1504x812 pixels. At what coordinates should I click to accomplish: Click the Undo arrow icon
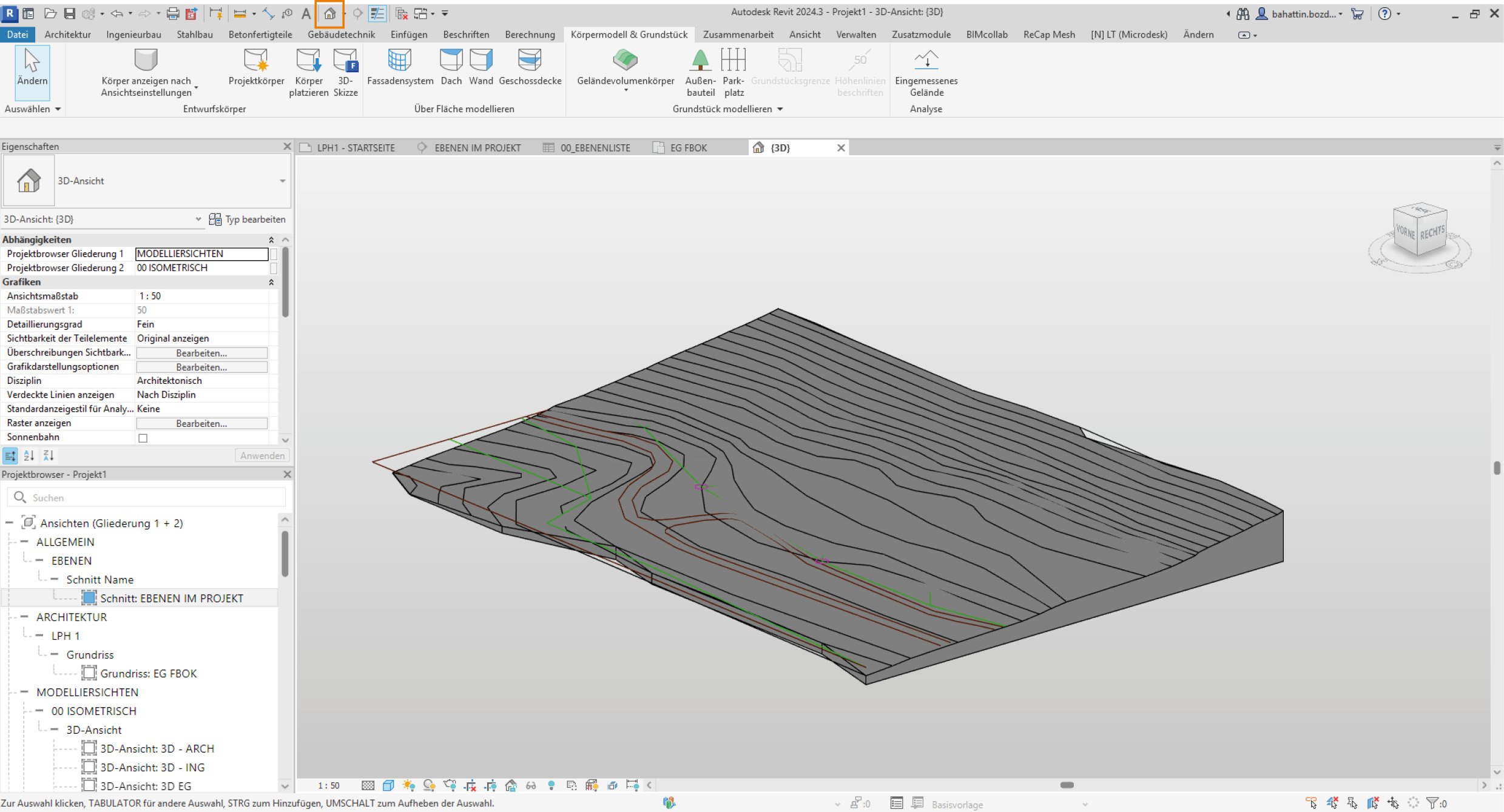point(116,13)
